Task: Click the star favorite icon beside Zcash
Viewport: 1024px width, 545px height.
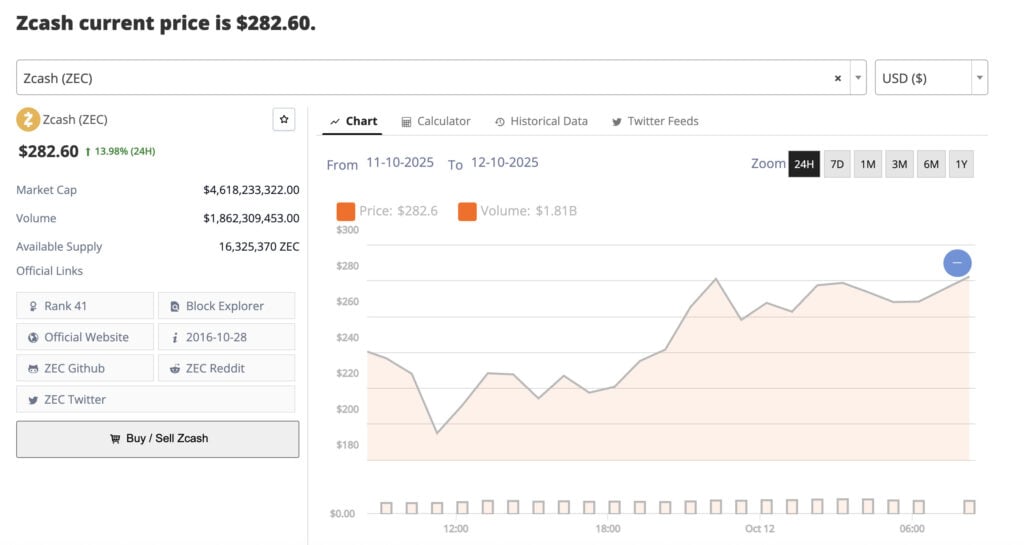Action: click(284, 120)
